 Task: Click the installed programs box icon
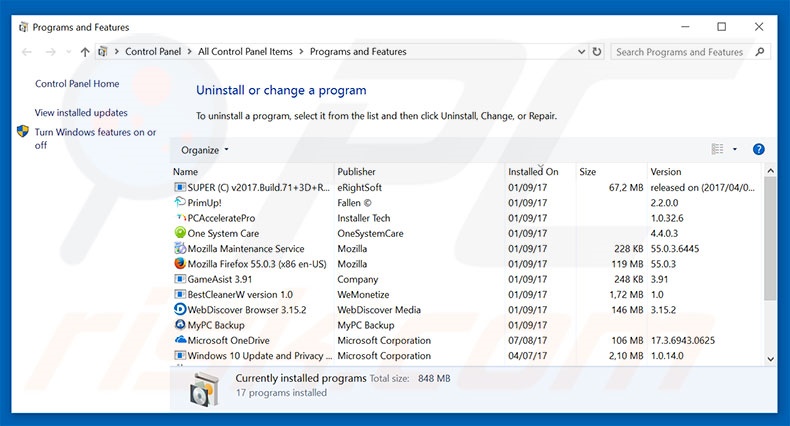point(205,389)
